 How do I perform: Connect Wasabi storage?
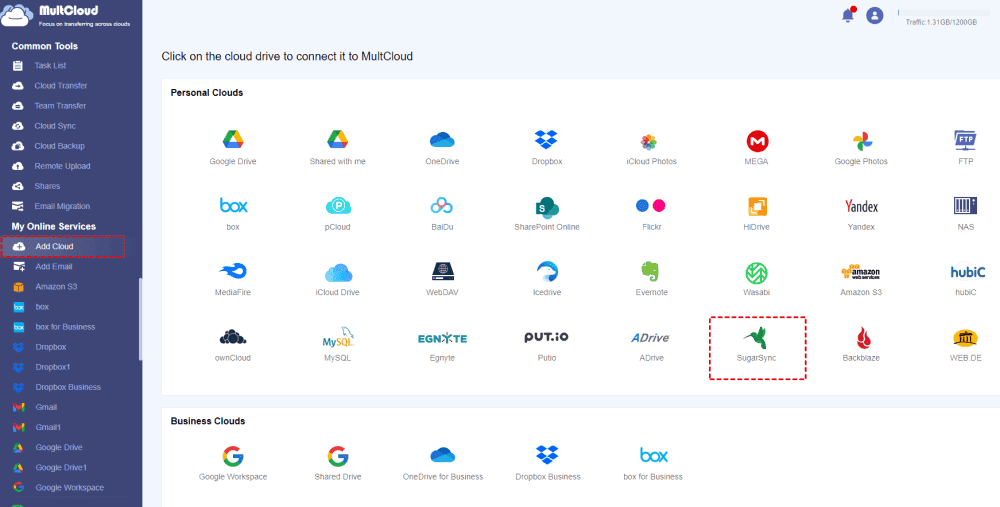point(756,279)
